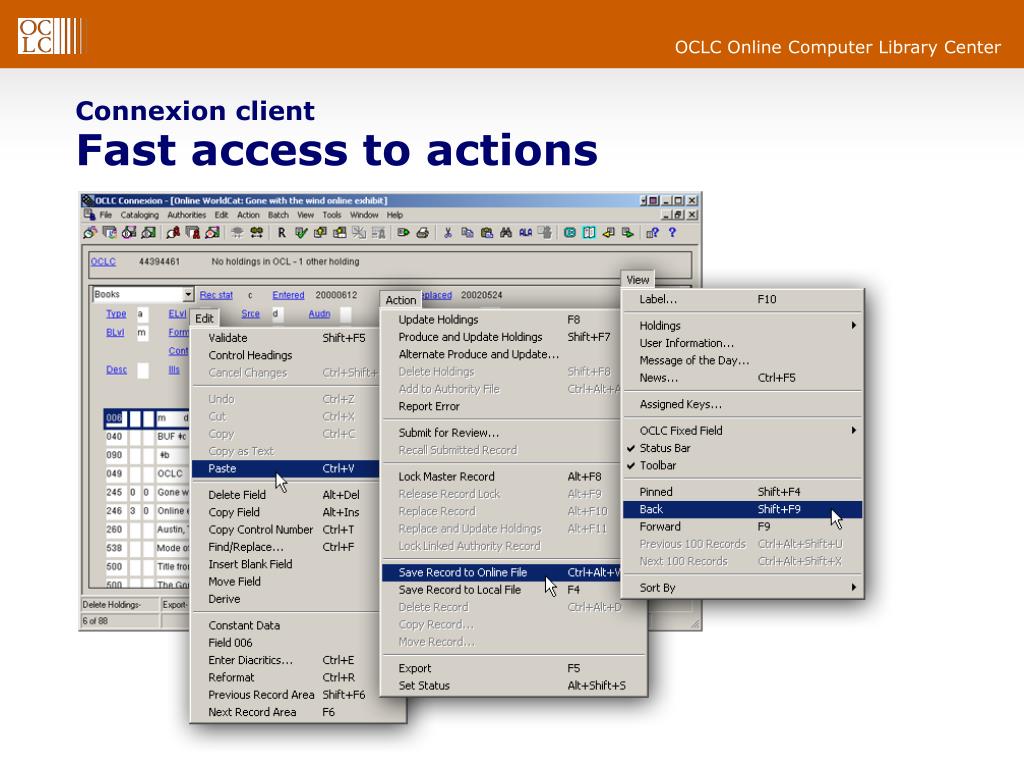Image resolution: width=1024 pixels, height=768 pixels.
Task: Choose Paste in the Edit menu
Action: [x=285, y=468]
